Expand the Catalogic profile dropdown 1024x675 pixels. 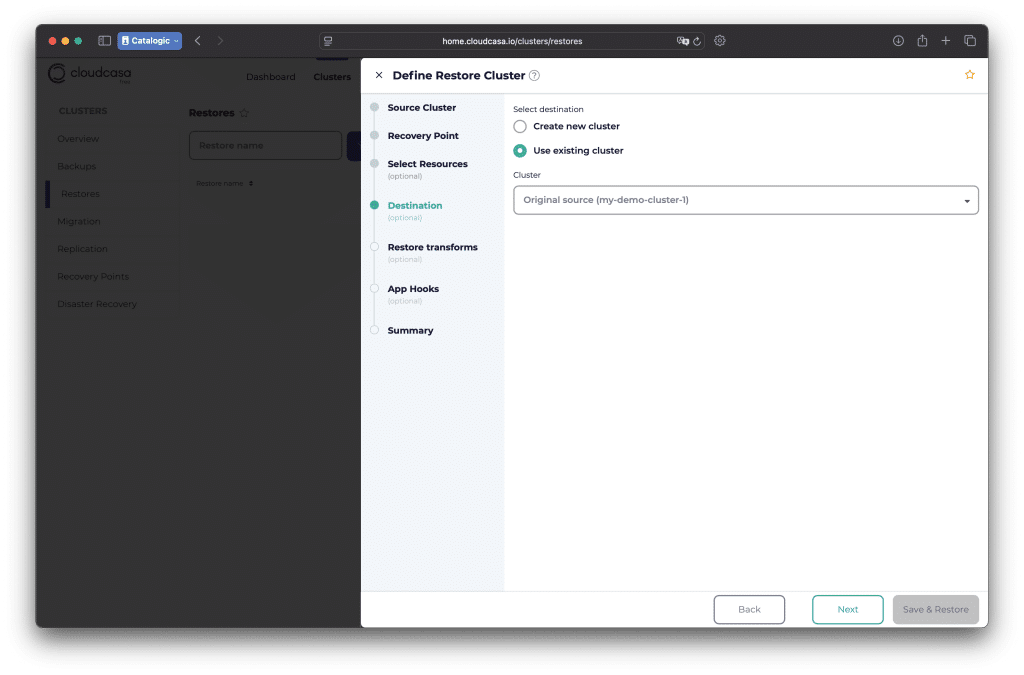[x=149, y=41]
